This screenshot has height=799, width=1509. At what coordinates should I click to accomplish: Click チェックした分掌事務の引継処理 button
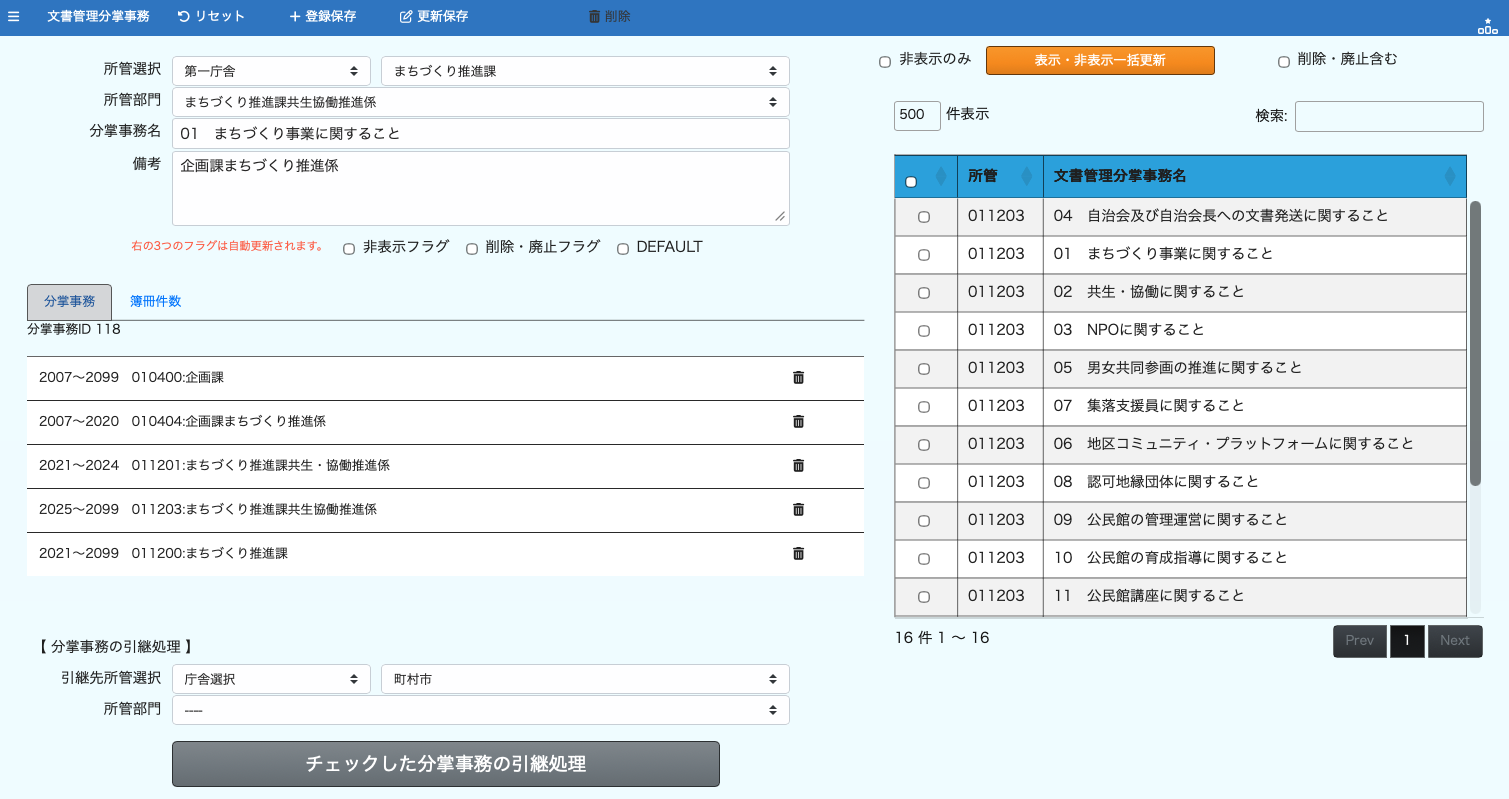446,764
